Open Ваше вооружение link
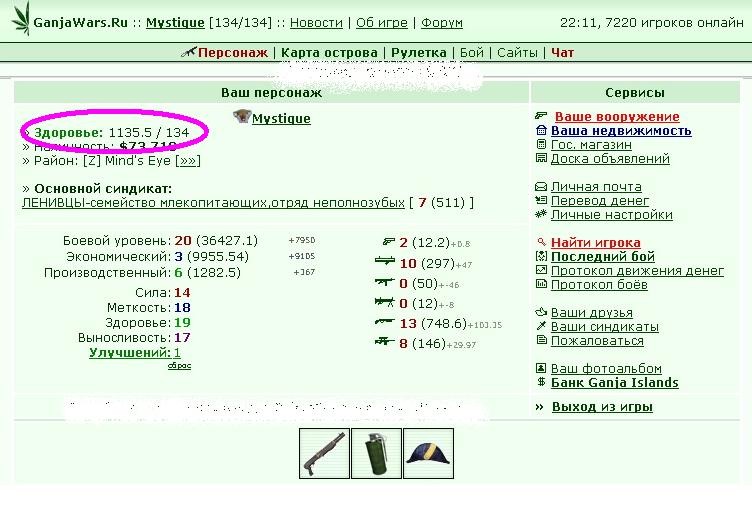 coord(617,116)
